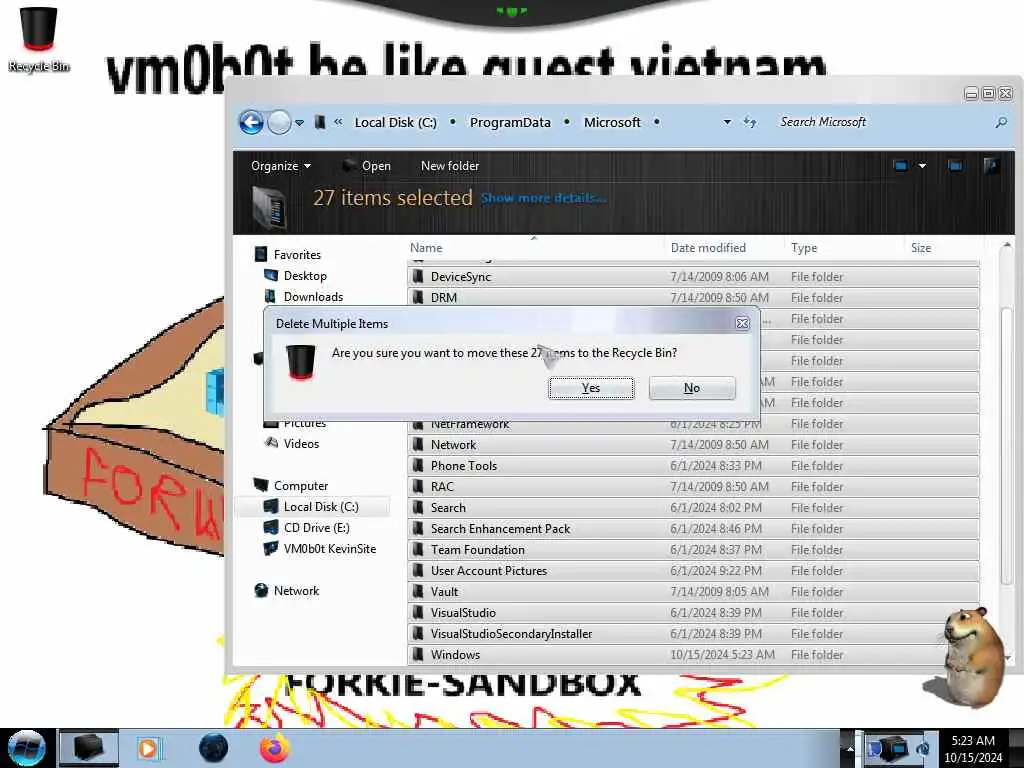Screen dimensions: 1024x768
Task: Cancel deletion with the No button
Action: point(692,388)
